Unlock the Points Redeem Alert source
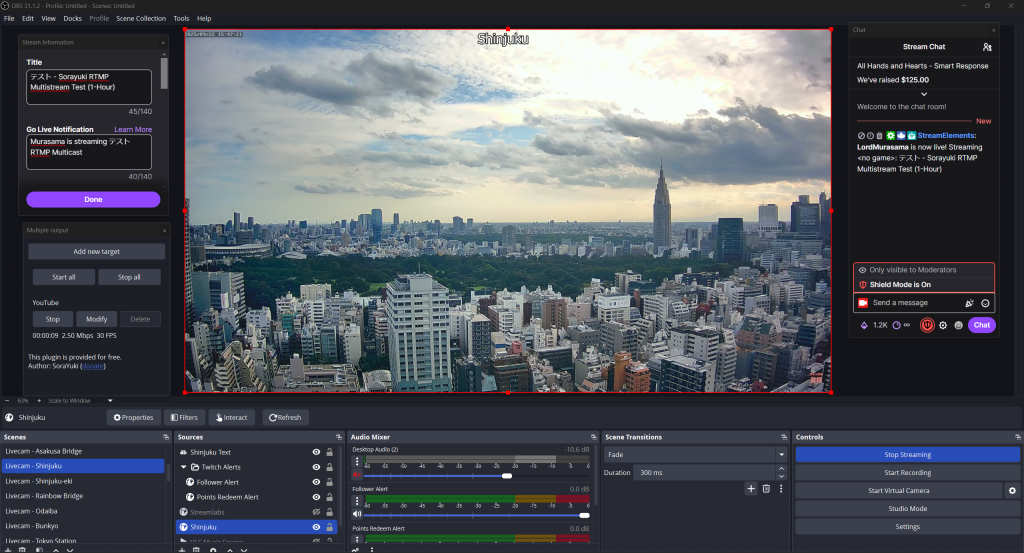The height and width of the screenshot is (553, 1024). click(329, 497)
